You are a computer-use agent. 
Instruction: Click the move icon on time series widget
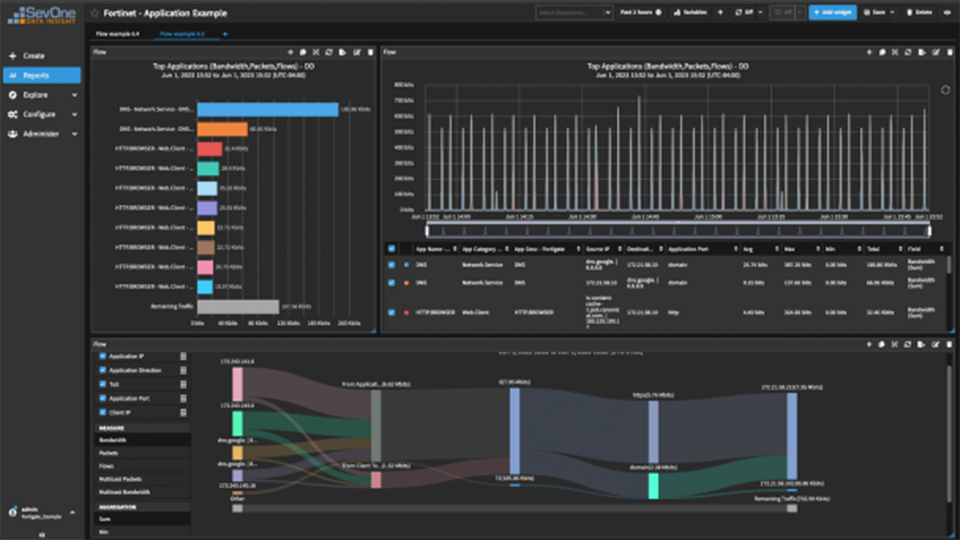click(869, 53)
